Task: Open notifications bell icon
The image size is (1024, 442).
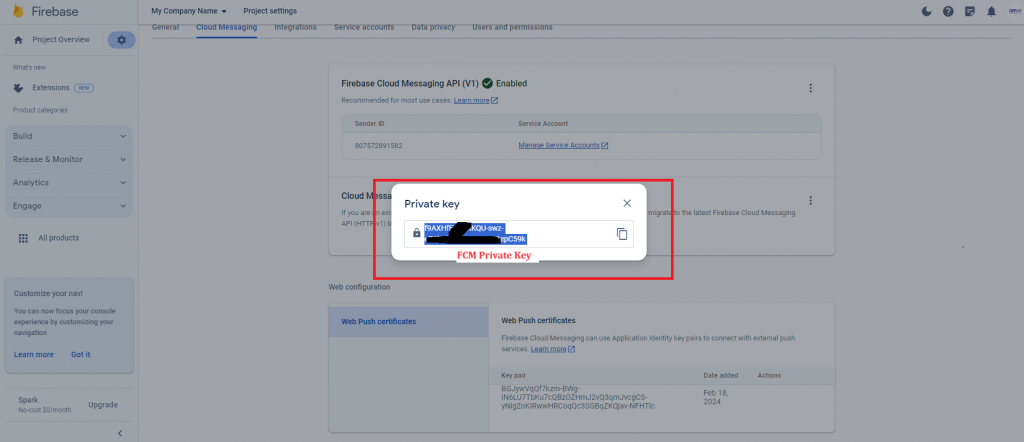Action: (x=991, y=11)
